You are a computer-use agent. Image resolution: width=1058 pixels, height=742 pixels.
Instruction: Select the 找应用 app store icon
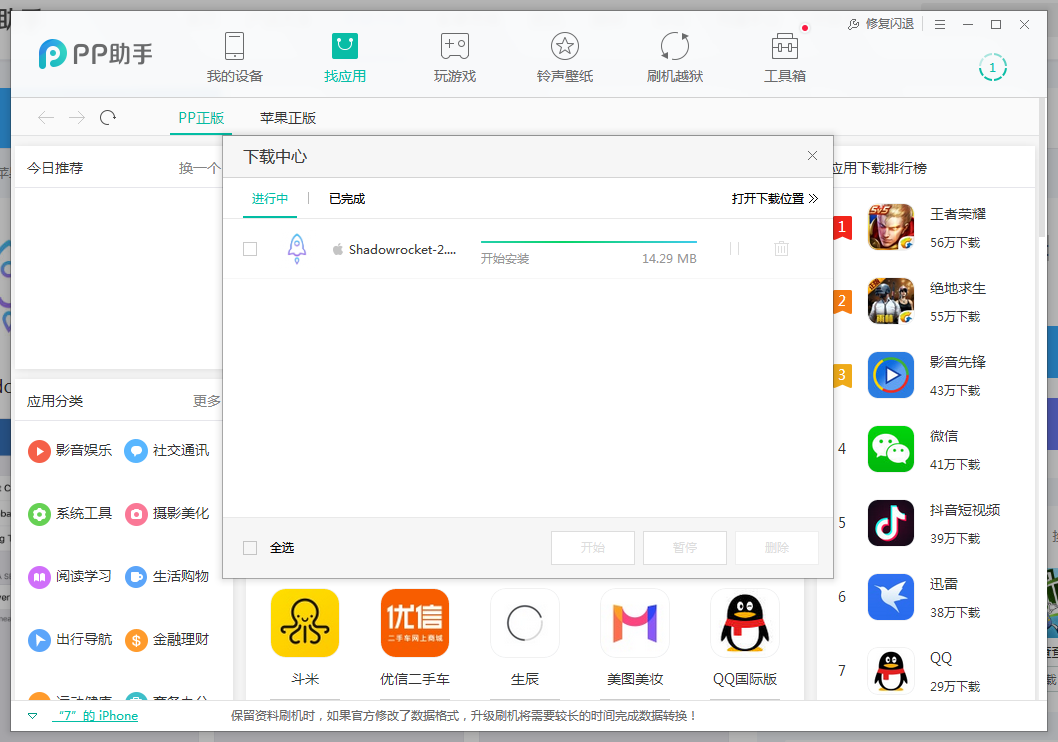[x=345, y=47]
